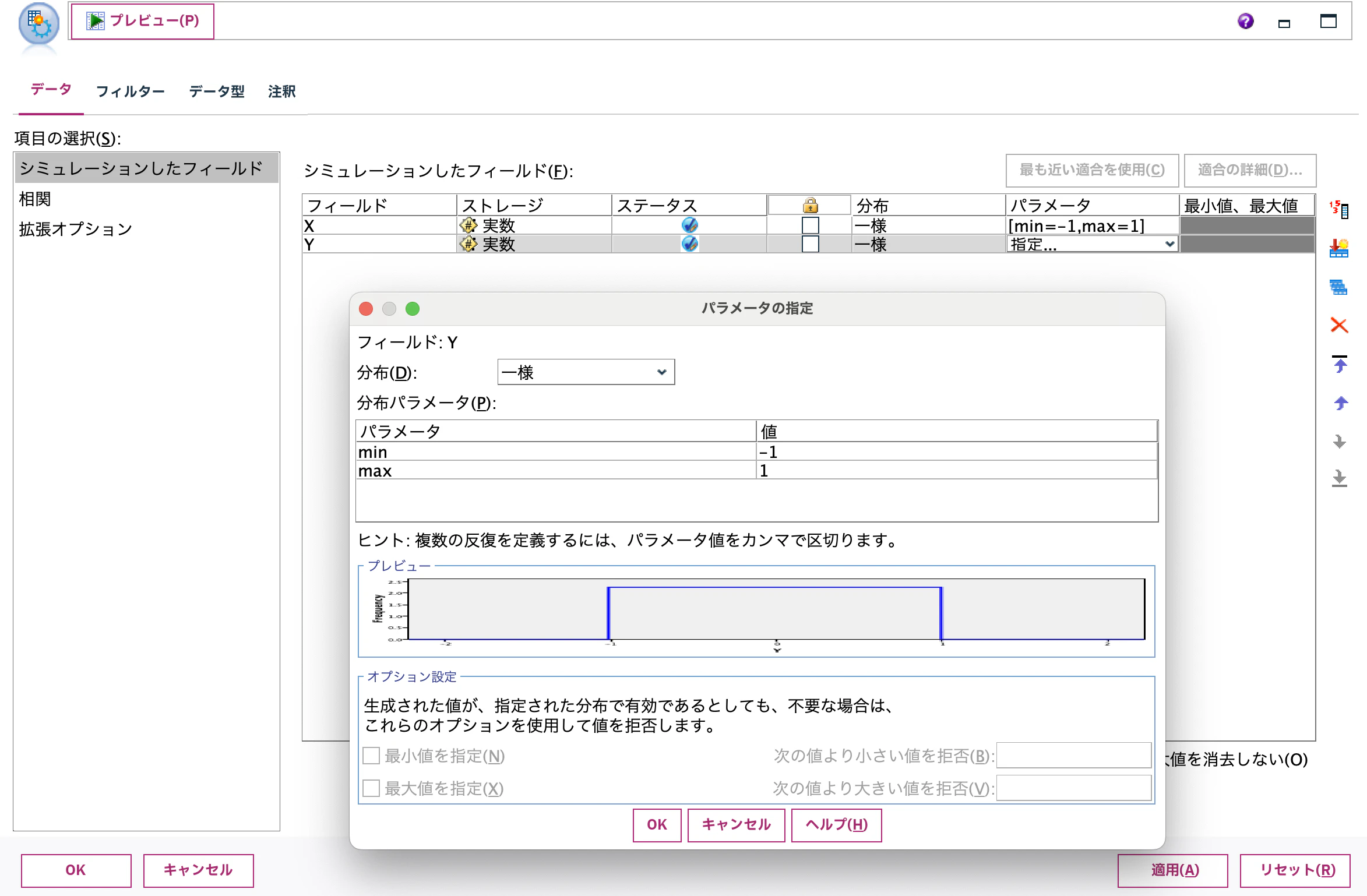1367x896 pixels.
Task: Switch to the データ型 tab
Action: pos(217,91)
